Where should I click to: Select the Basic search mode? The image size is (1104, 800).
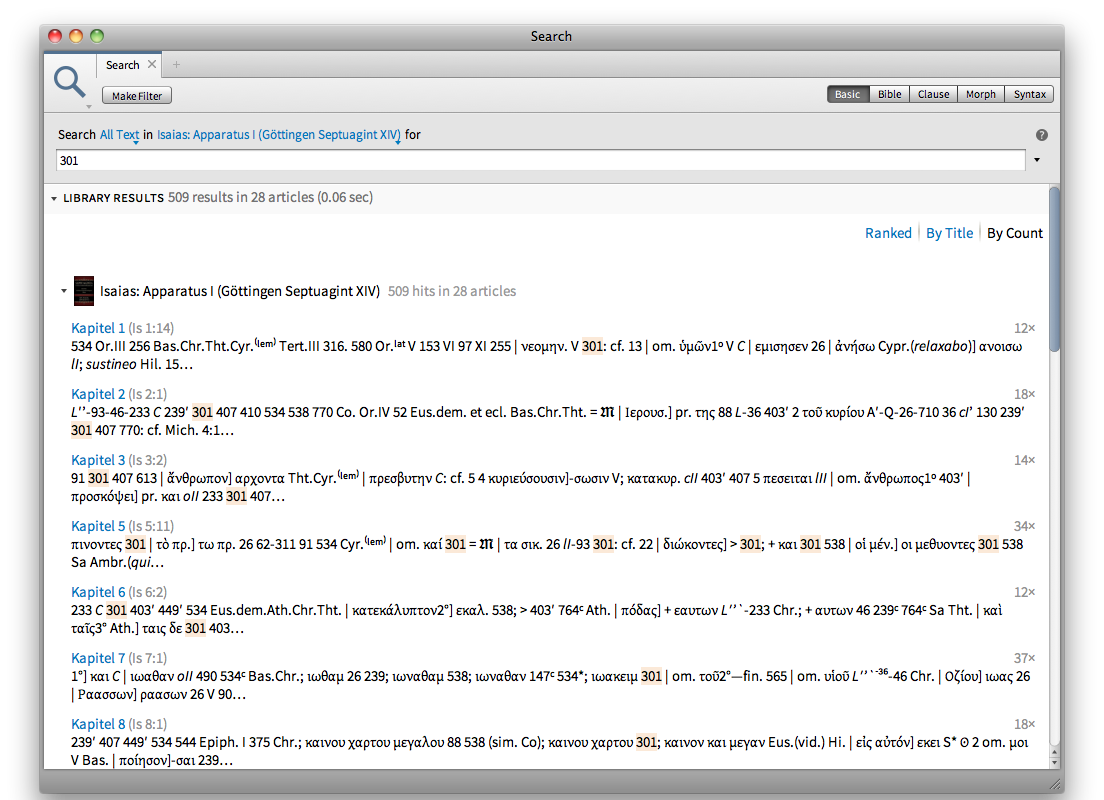tap(847, 94)
